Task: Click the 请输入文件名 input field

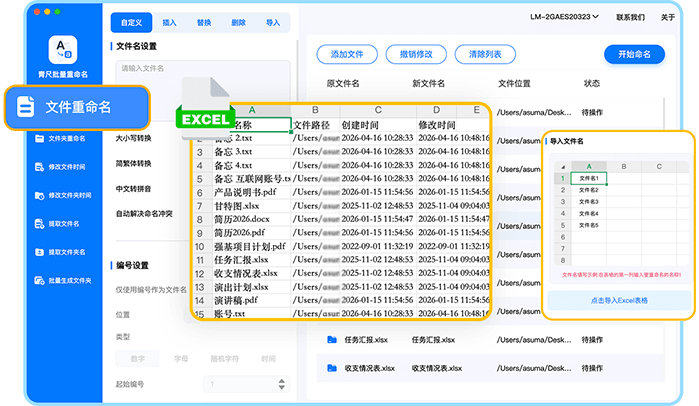Action: 200,69
